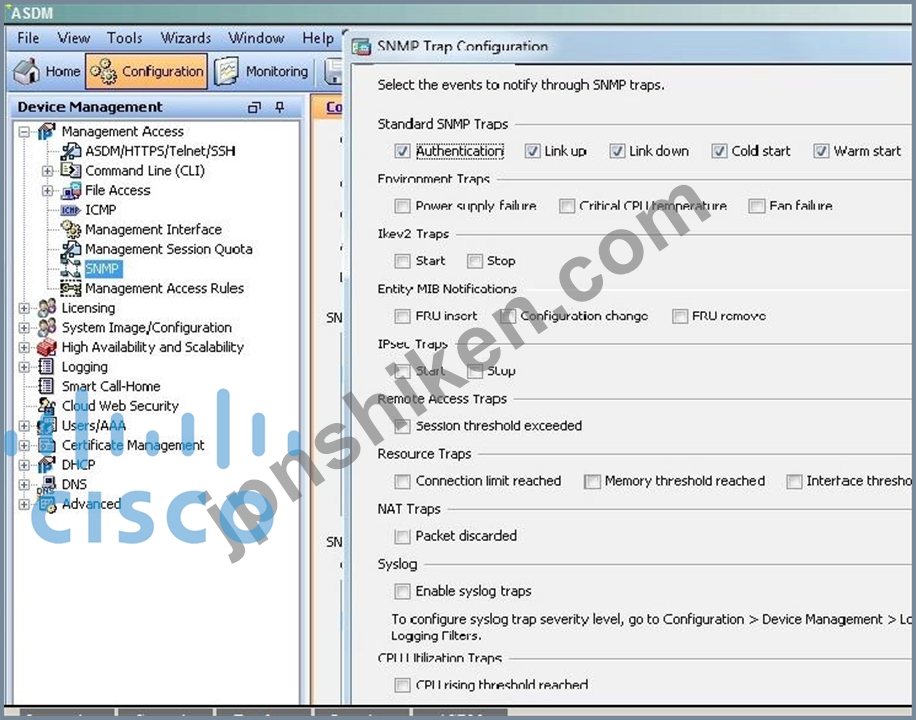
Task: Click the File Access icon
Action: pyautogui.click(x=71, y=190)
